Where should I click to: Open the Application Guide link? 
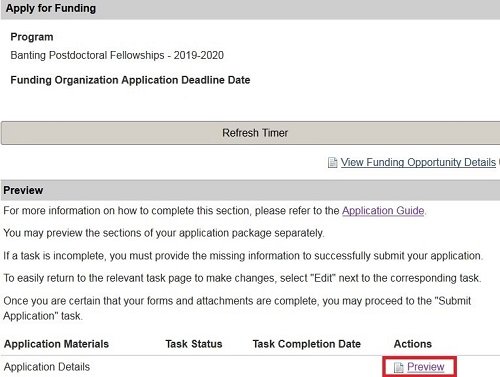pos(383,211)
